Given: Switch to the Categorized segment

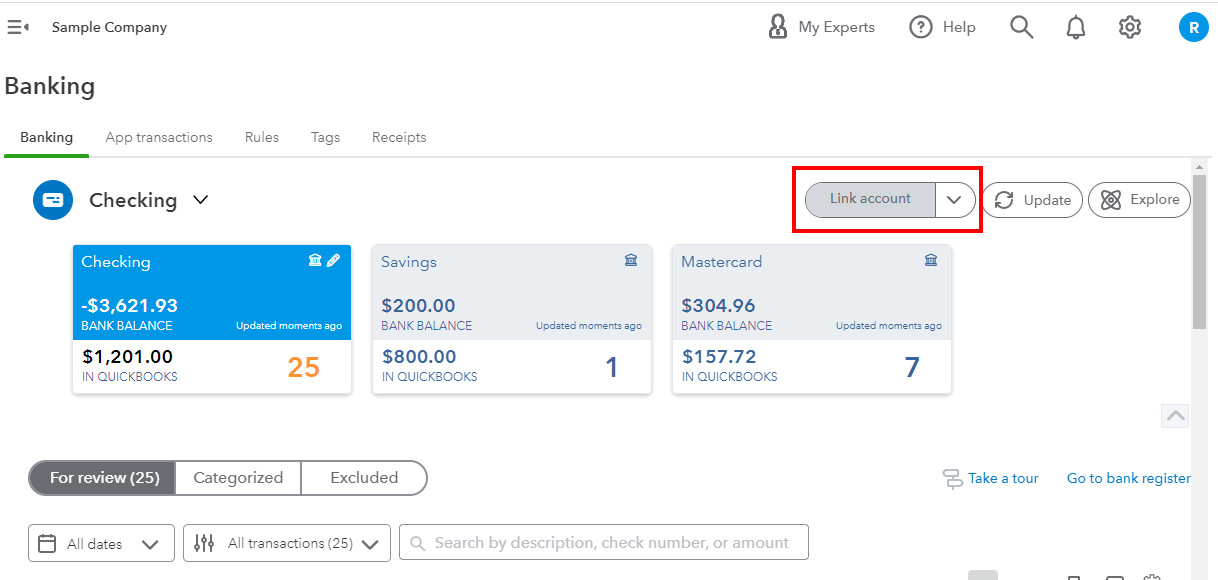Looking at the screenshot, I should click(x=238, y=478).
